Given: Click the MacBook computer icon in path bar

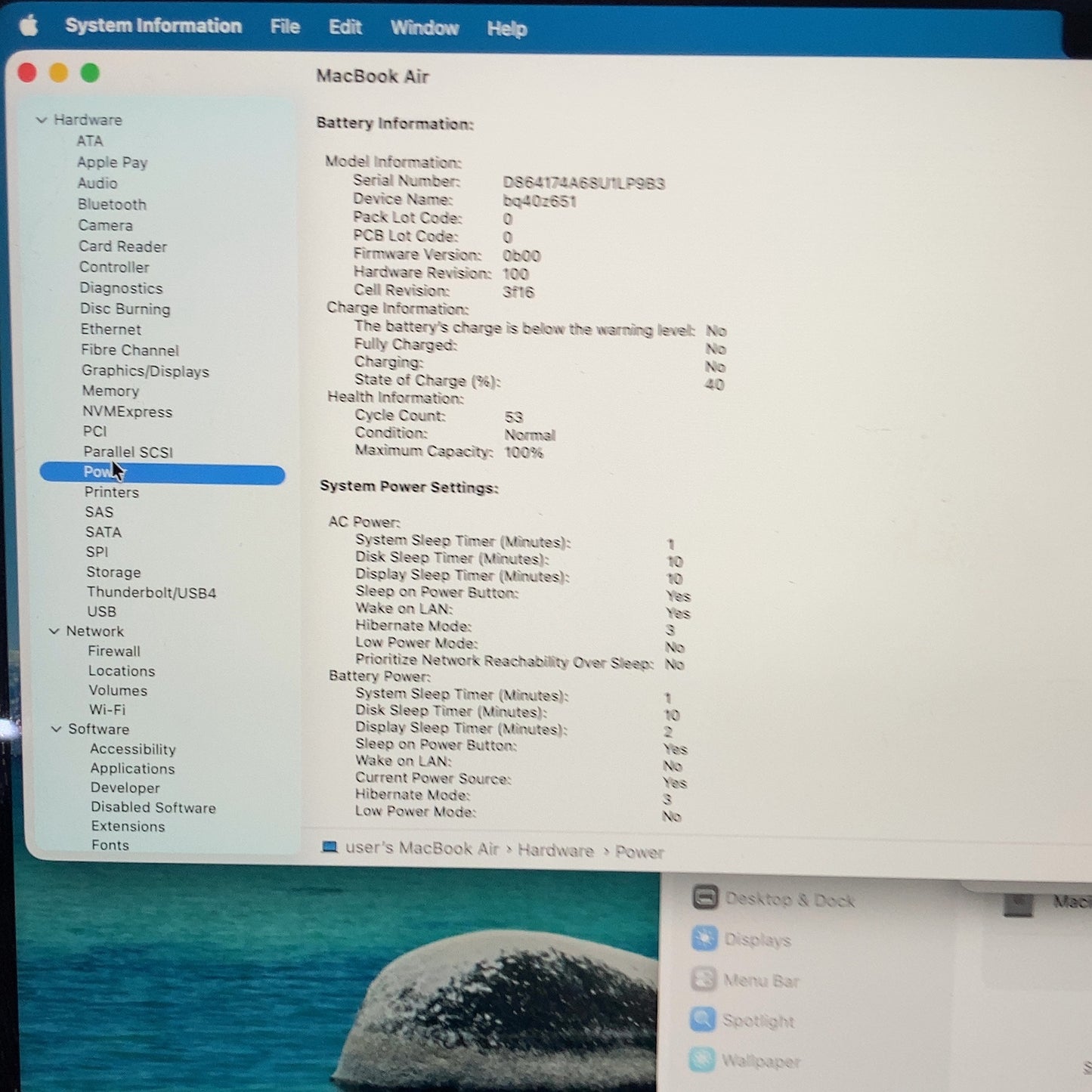Looking at the screenshot, I should pyautogui.click(x=329, y=847).
